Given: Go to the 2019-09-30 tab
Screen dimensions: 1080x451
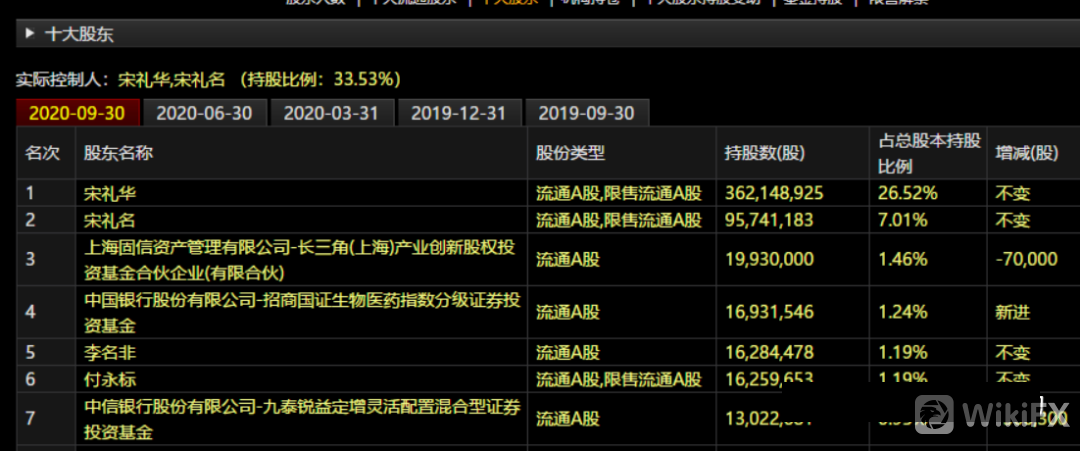Looking at the screenshot, I should pyautogui.click(x=586, y=113).
